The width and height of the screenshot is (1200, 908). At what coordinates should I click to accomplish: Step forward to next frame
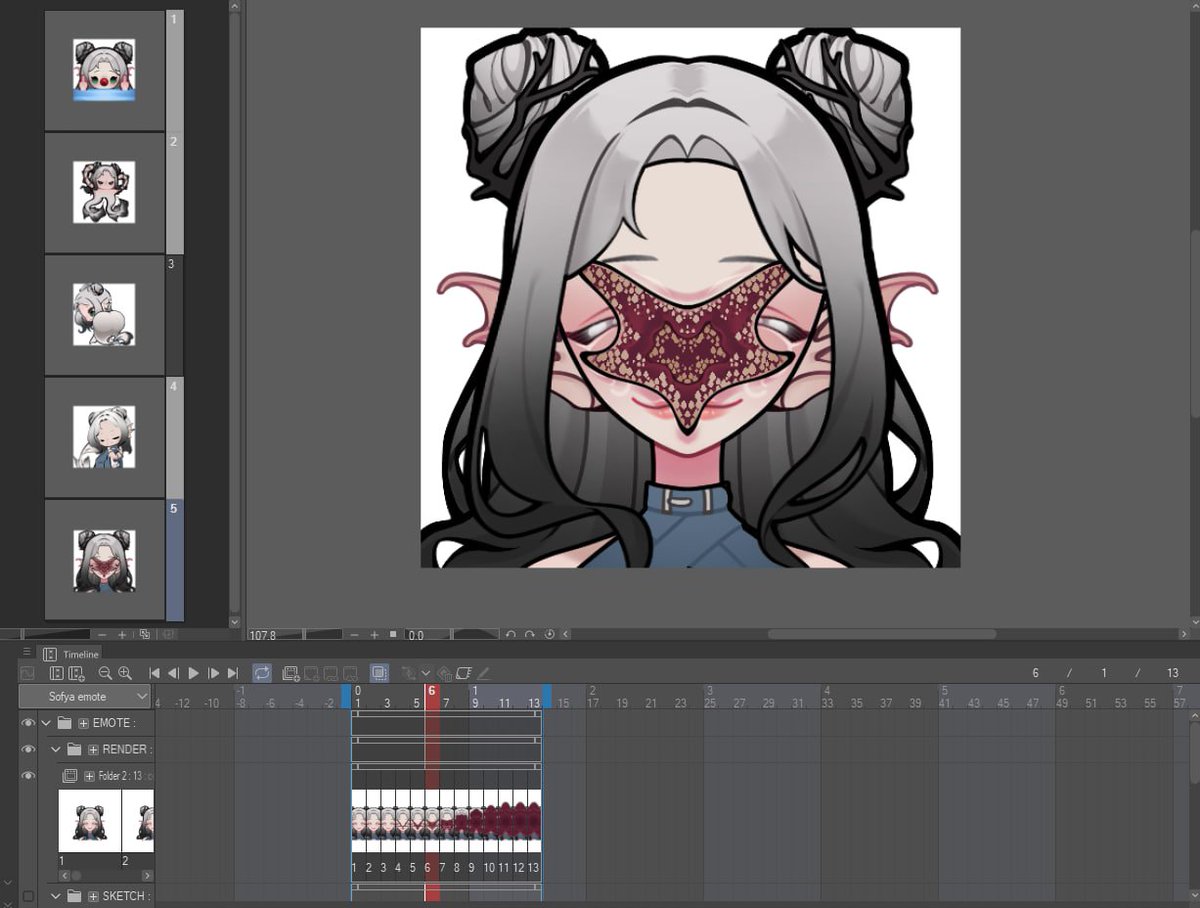tap(213, 673)
